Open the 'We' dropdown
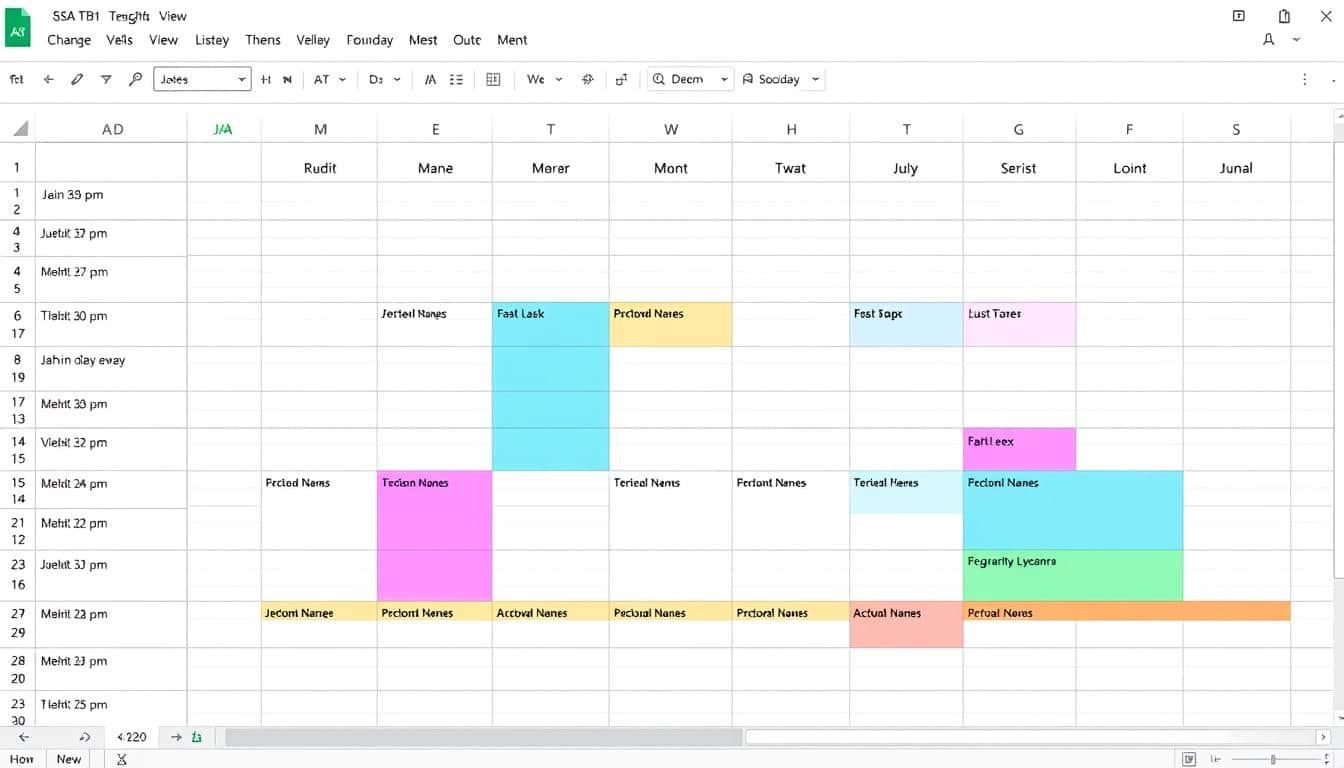This screenshot has height=768, width=1344. coord(545,79)
